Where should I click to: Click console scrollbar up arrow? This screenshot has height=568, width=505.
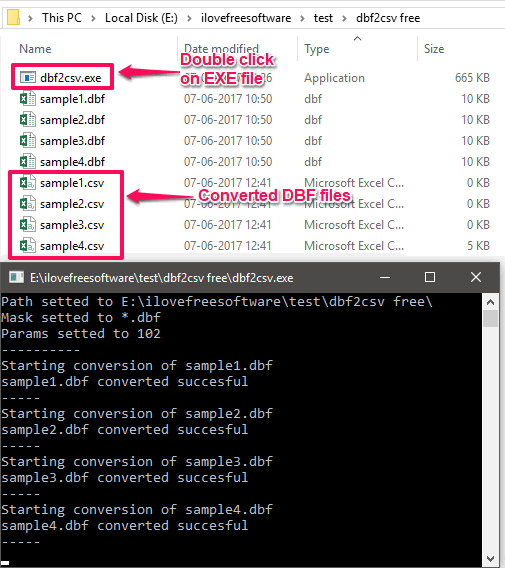pyautogui.click(x=491, y=302)
